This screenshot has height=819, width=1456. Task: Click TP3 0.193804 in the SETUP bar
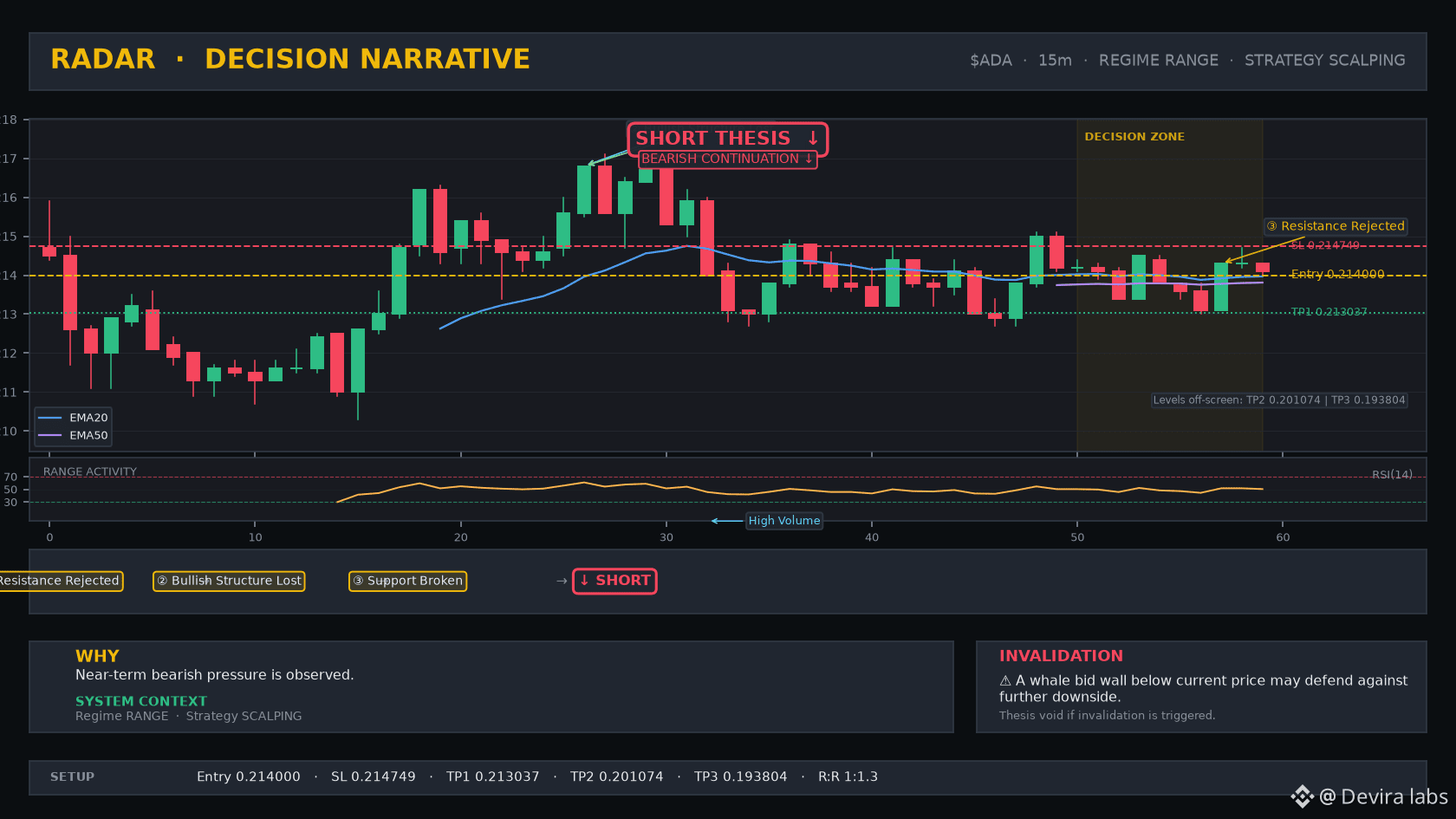741,777
